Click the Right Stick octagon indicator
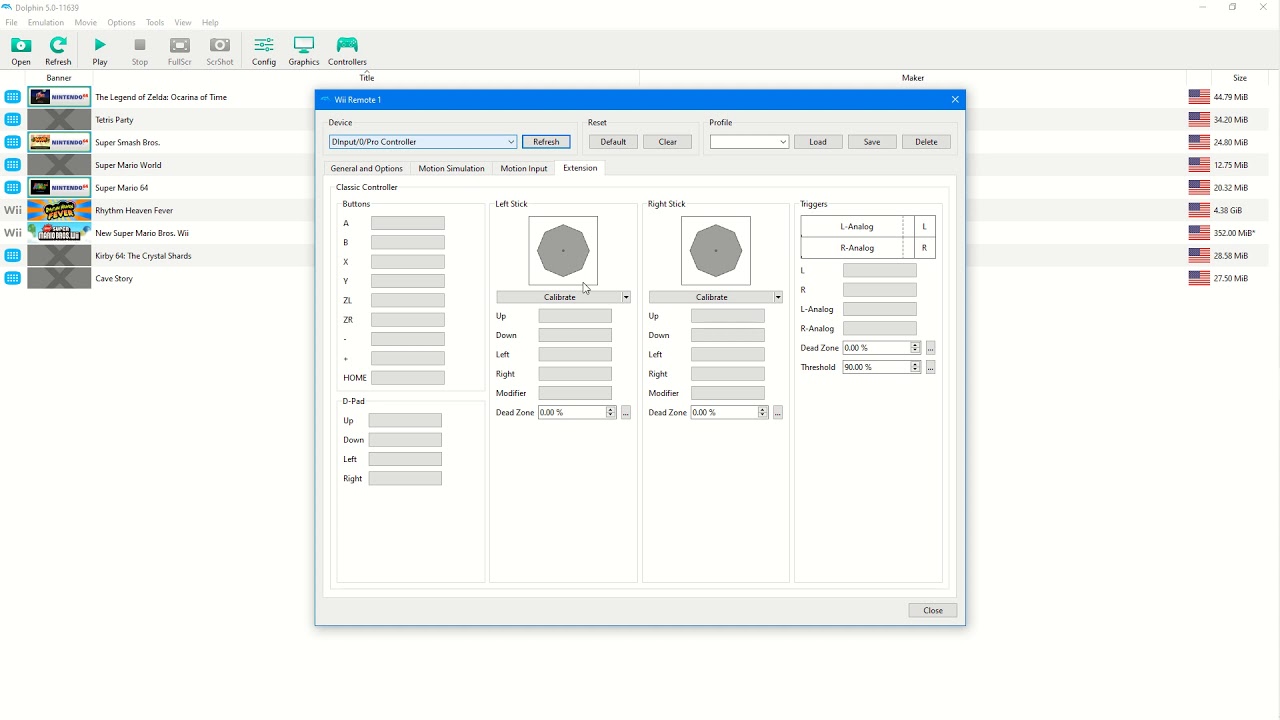This screenshot has height=720, width=1280. point(716,250)
